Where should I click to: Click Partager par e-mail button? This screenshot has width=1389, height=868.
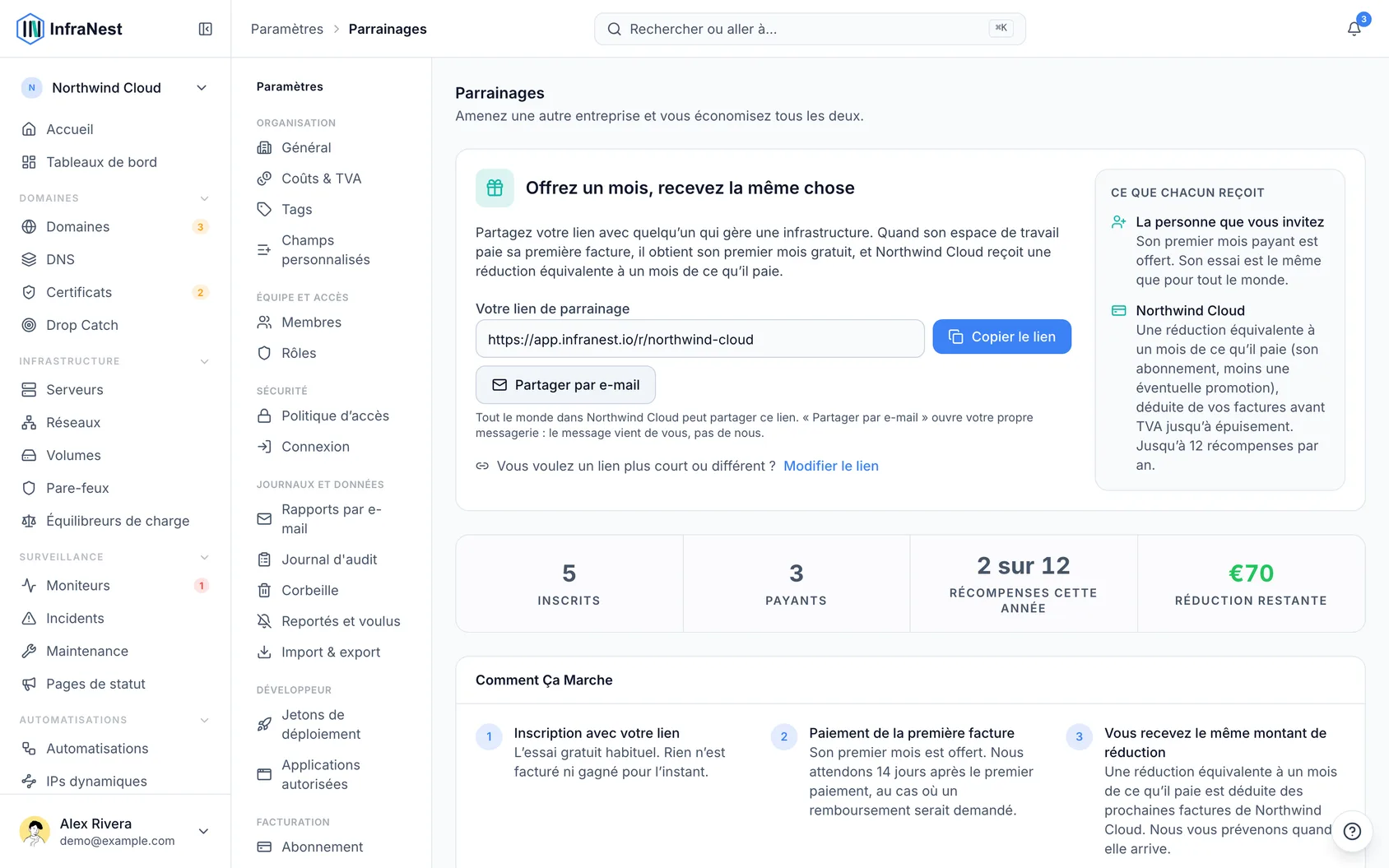[565, 384]
